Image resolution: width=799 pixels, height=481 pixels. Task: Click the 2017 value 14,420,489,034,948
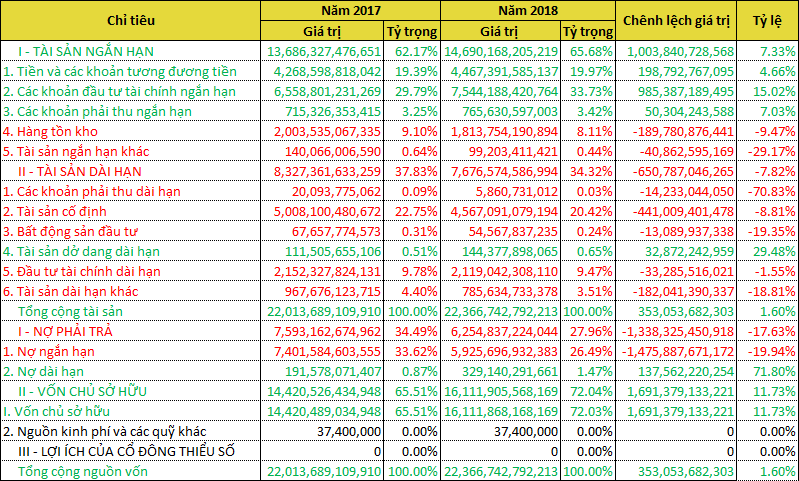324,411
